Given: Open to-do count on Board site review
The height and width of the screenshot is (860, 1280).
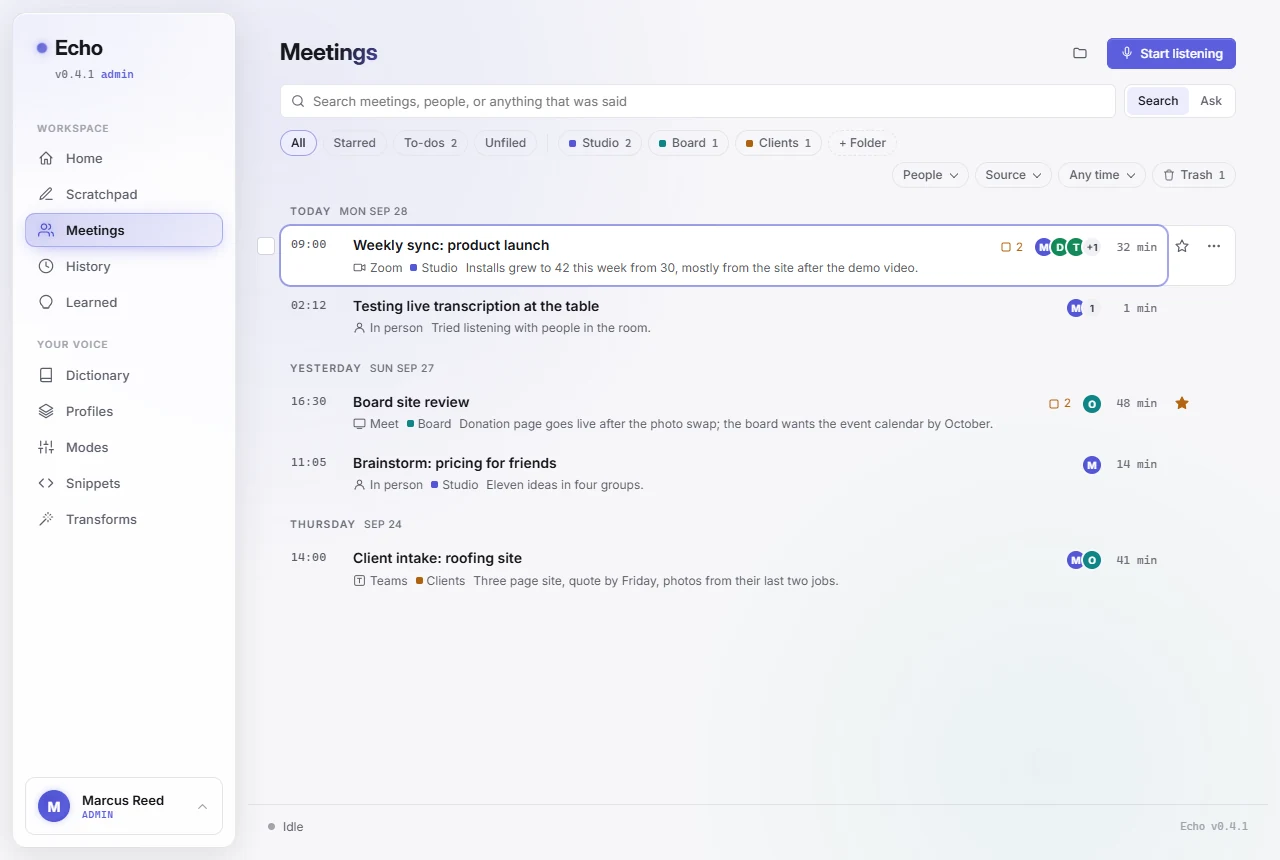Looking at the screenshot, I should (1060, 403).
